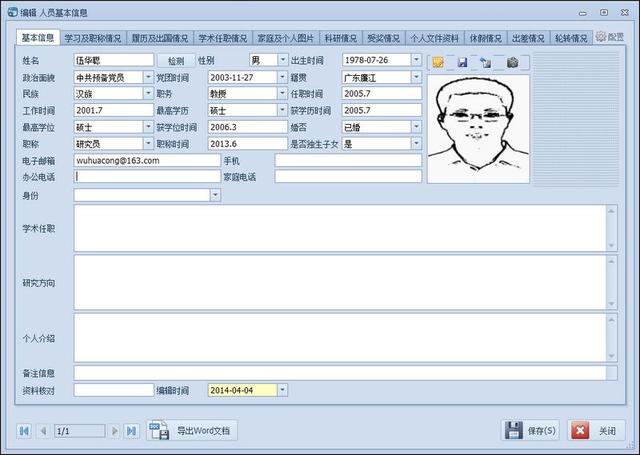Viewport: 640px width, 455px height.
Task: Expand the 婚否 dropdown showing 已婚
Action: (x=416, y=127)
